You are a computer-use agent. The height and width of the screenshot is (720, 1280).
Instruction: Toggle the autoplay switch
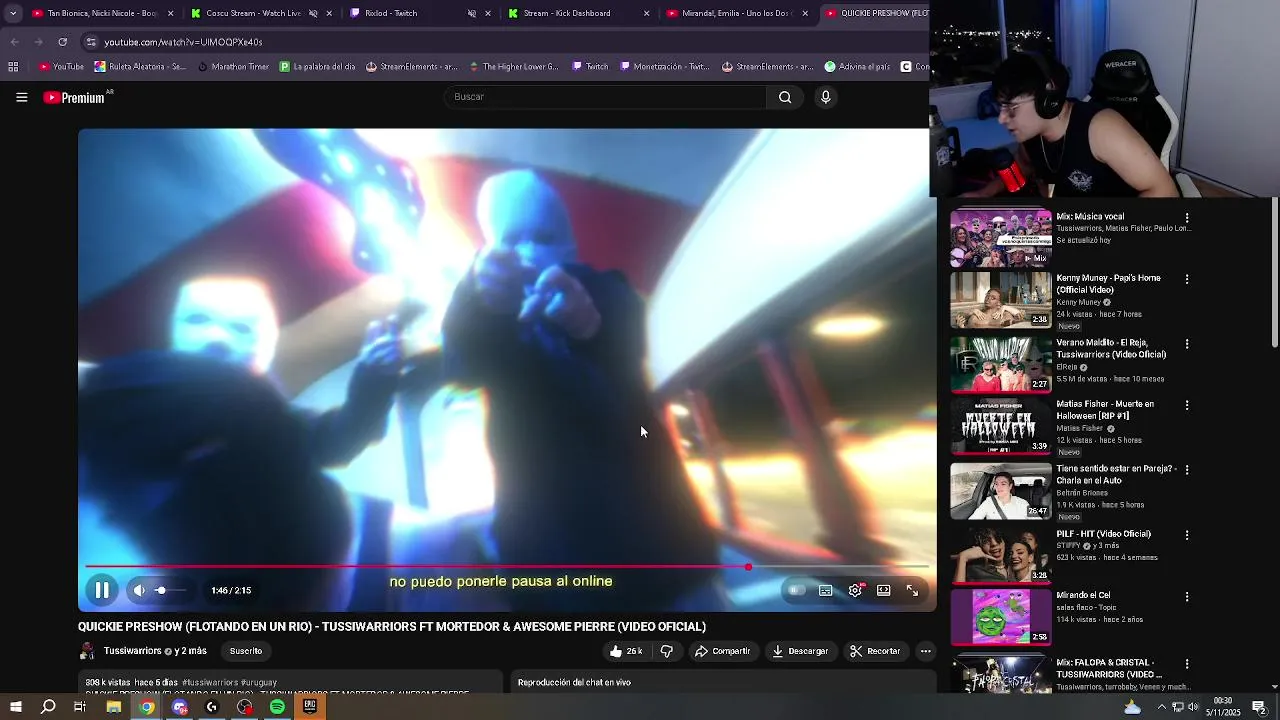[x=796, y=590]
